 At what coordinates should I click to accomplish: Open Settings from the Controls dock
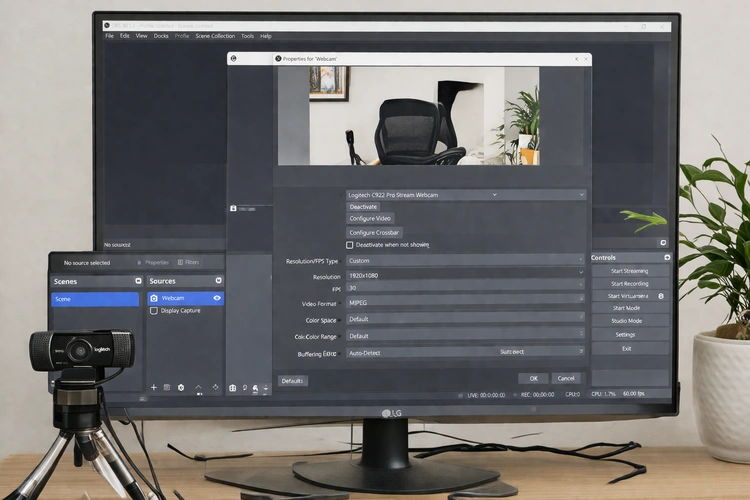coord(629,334)
